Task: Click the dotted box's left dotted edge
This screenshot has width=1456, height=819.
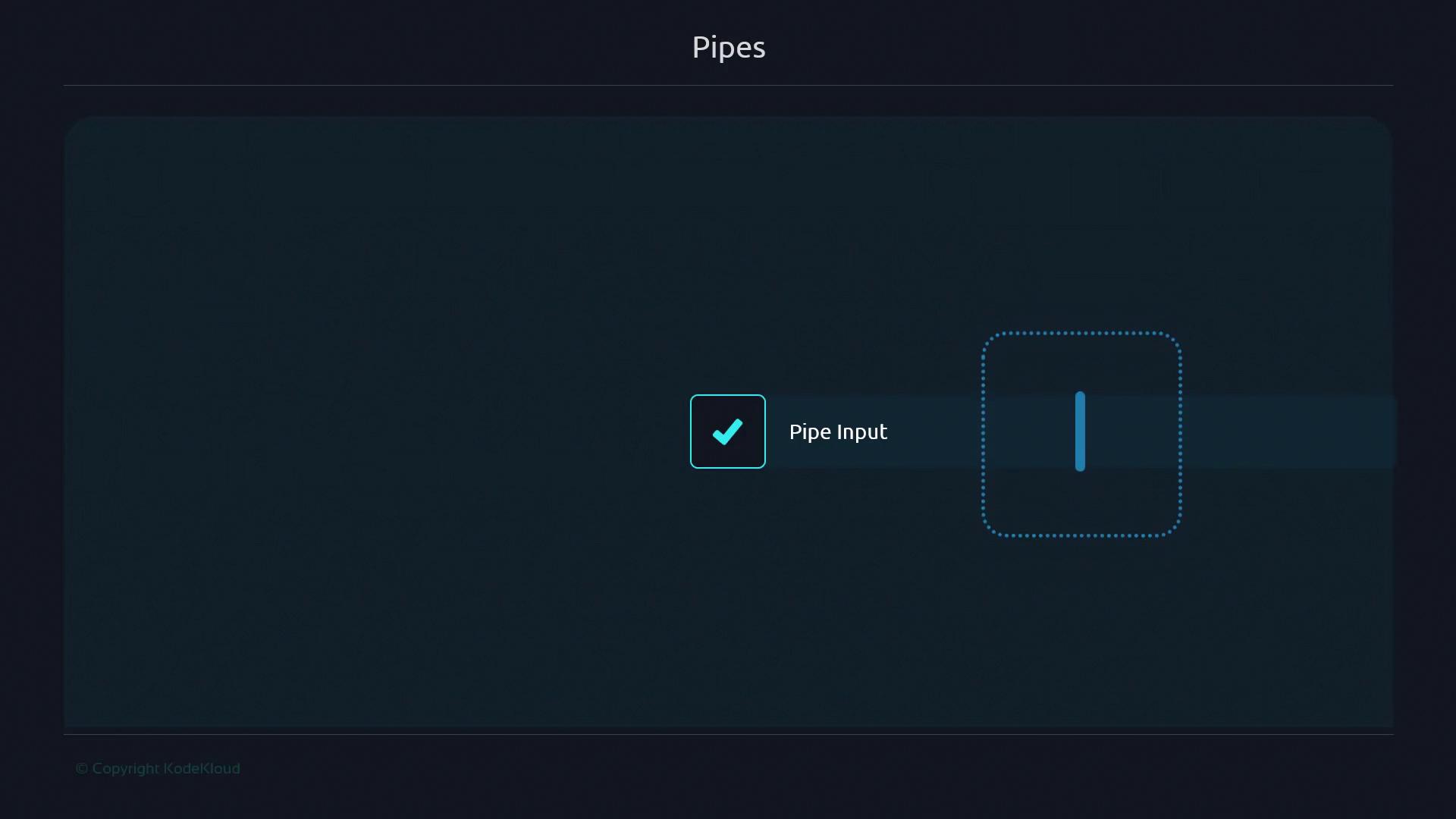Action: coord(983,434)
